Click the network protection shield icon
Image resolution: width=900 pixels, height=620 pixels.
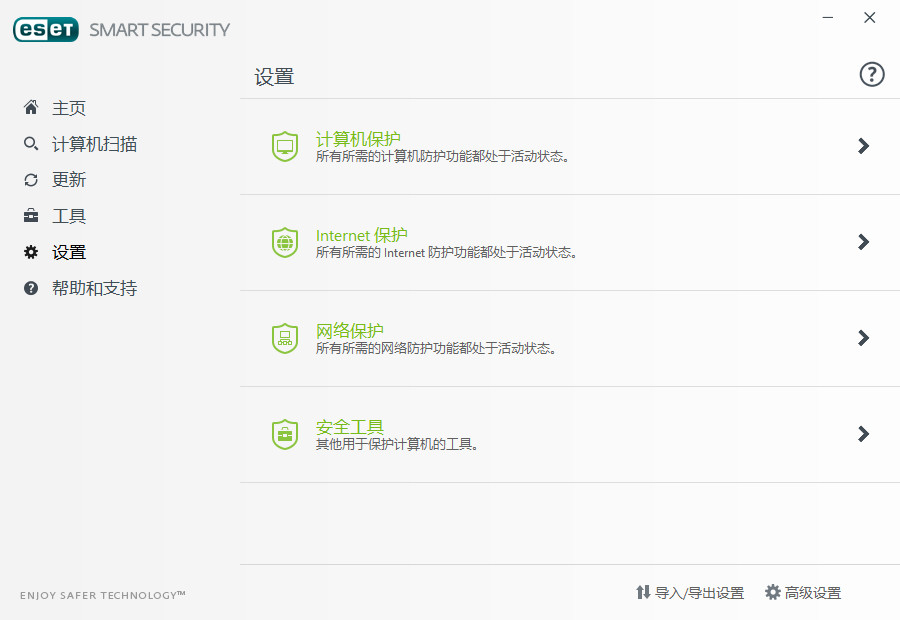(x=285, y=338)
